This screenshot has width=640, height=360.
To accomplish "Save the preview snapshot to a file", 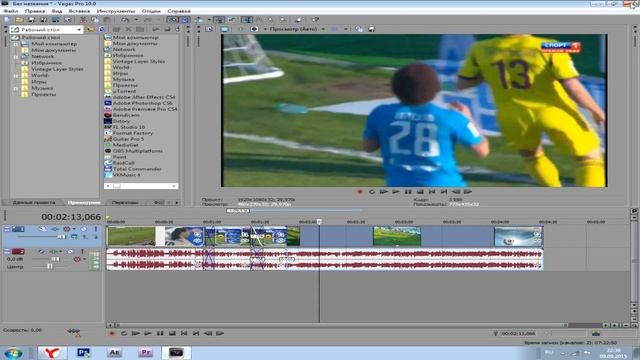I will point(371,29).
